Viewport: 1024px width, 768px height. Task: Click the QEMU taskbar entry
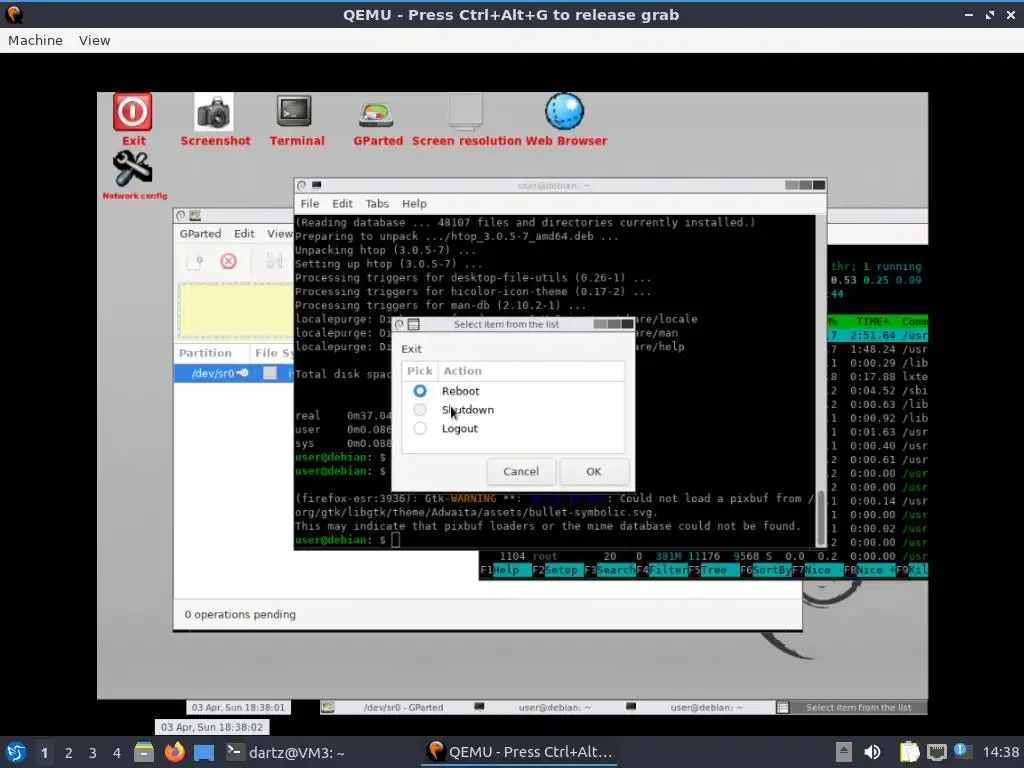coord(519,752)
